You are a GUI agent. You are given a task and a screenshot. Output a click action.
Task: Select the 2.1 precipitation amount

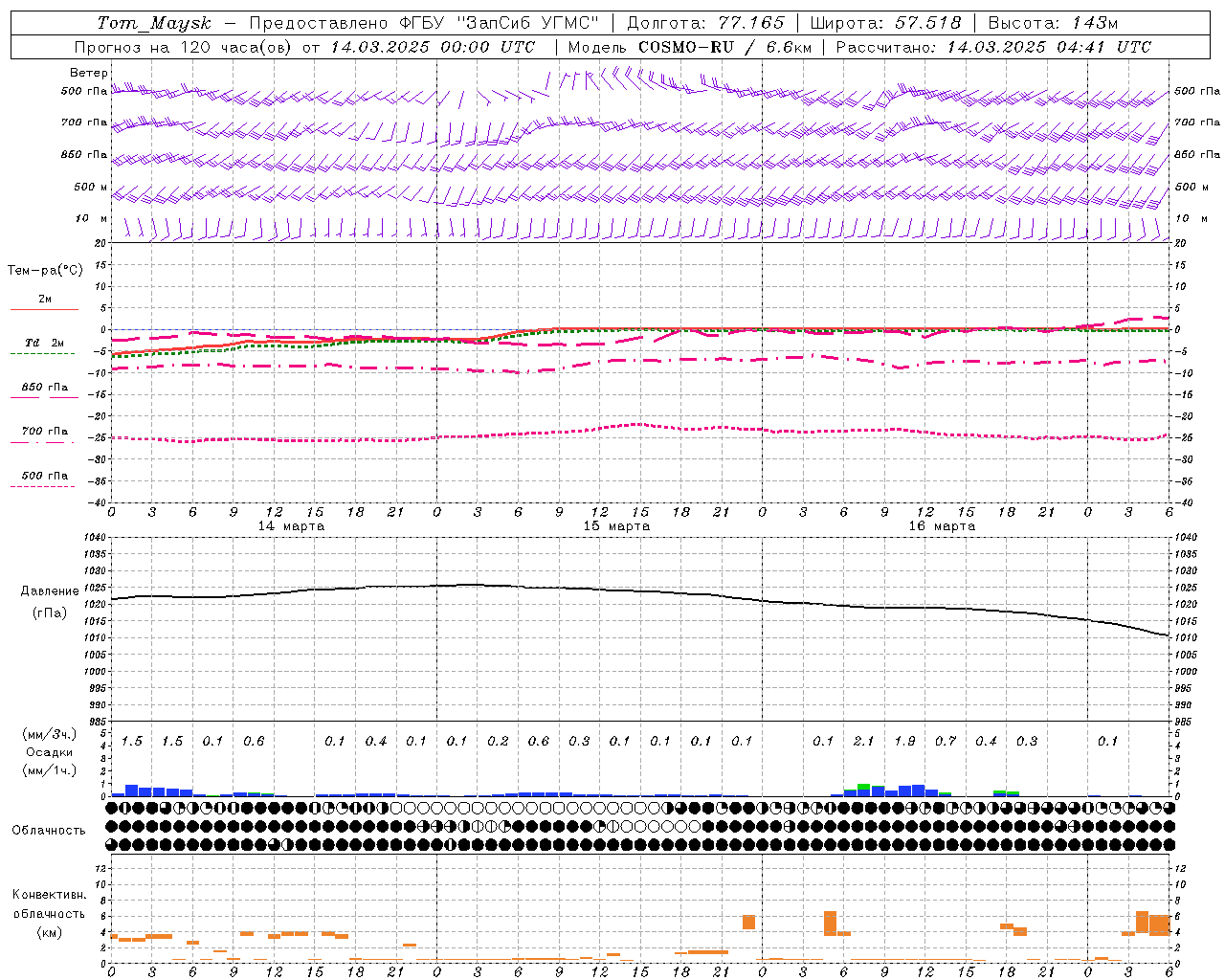tap(863, 742)
